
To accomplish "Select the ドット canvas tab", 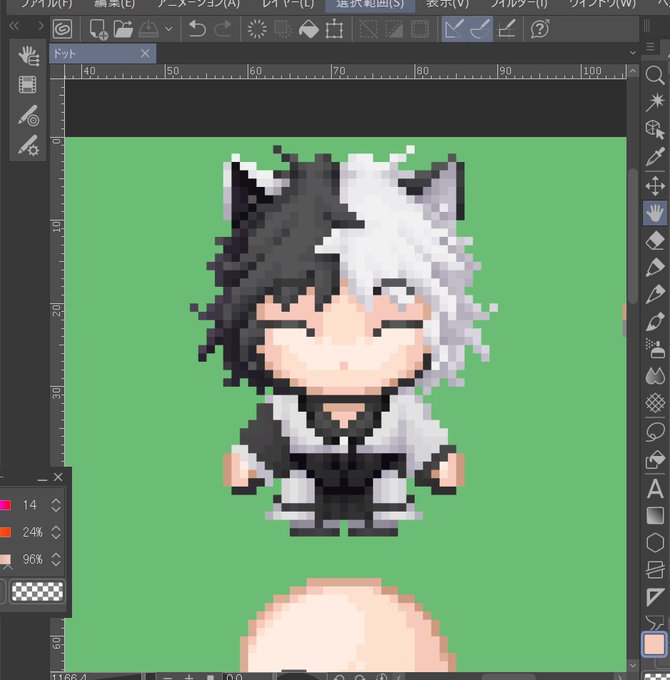I will pos(102,54).
